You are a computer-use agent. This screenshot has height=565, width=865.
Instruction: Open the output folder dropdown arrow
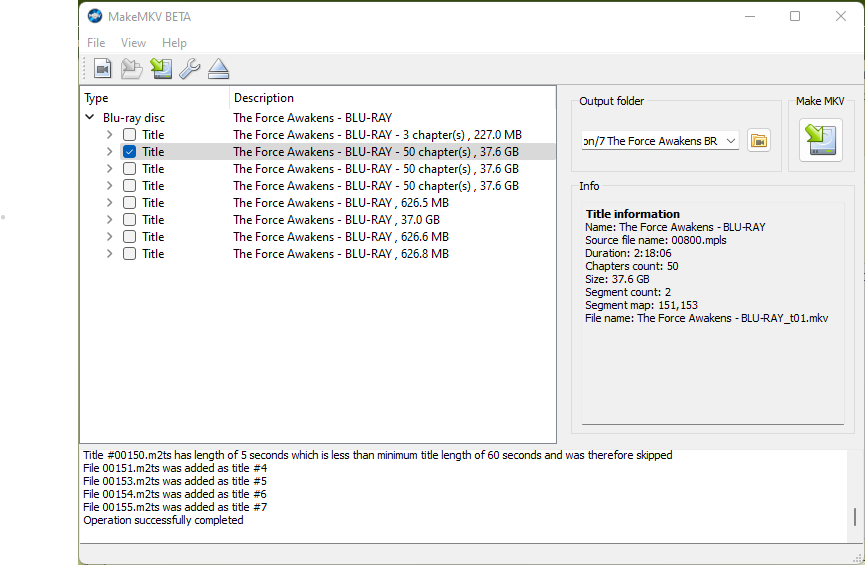coord(731,141)
